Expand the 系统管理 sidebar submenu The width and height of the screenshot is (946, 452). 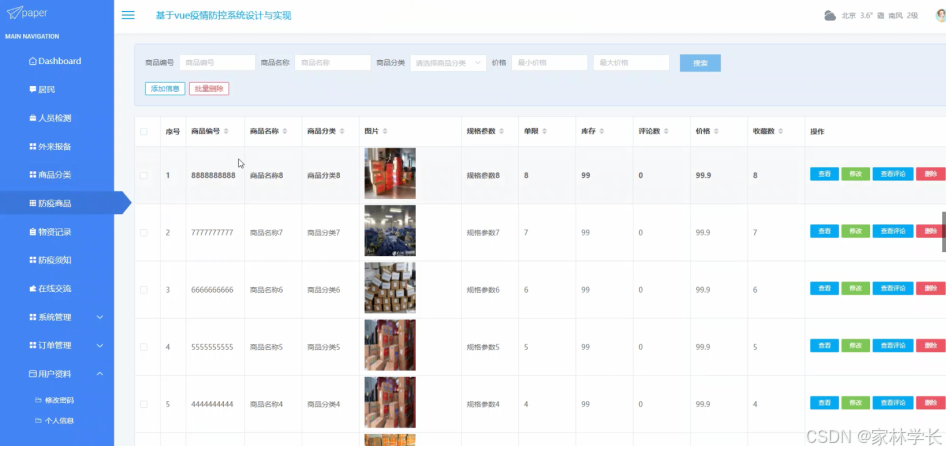(x=100, y=317)
